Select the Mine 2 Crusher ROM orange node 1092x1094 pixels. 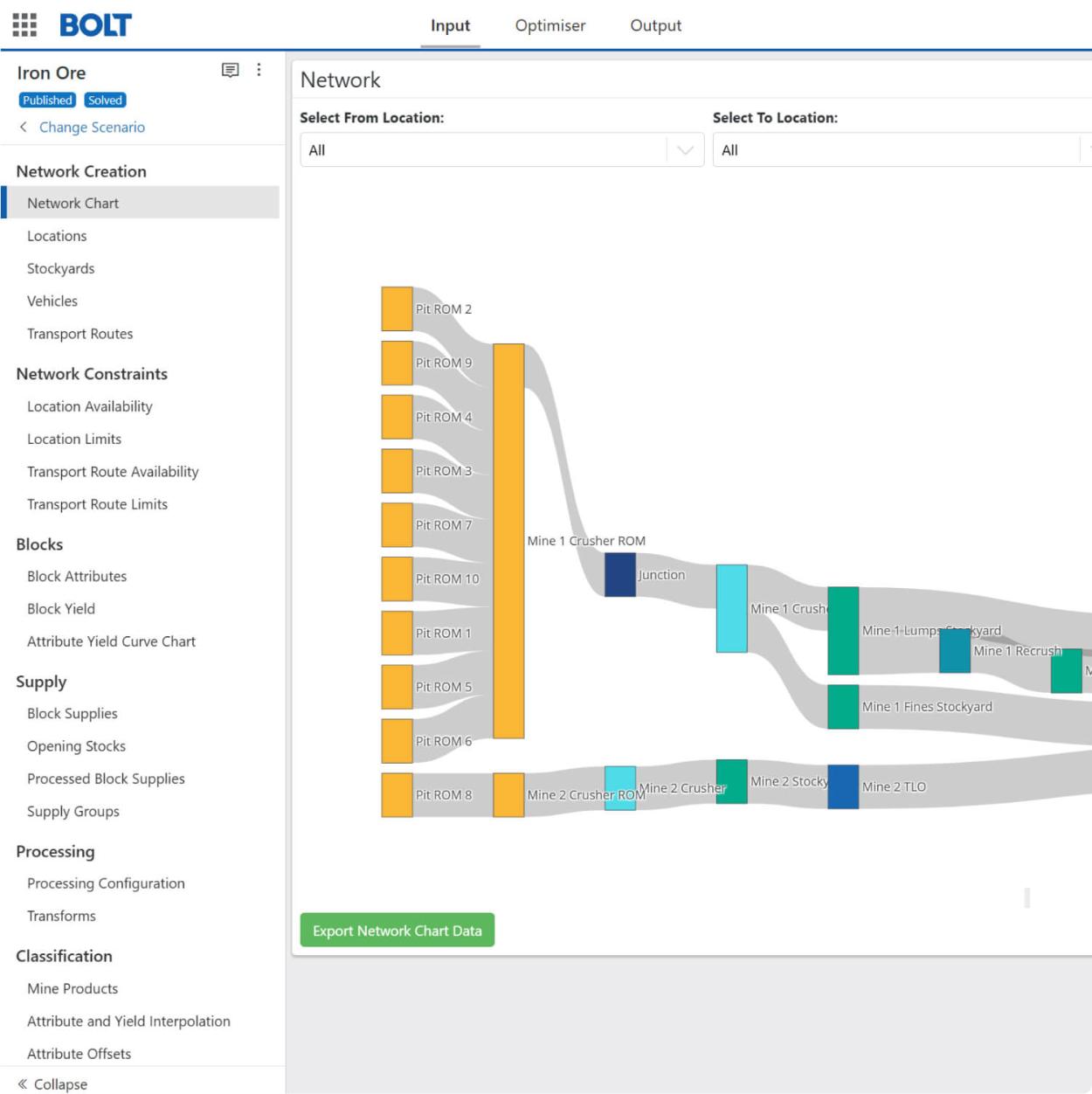pos(508,795)
